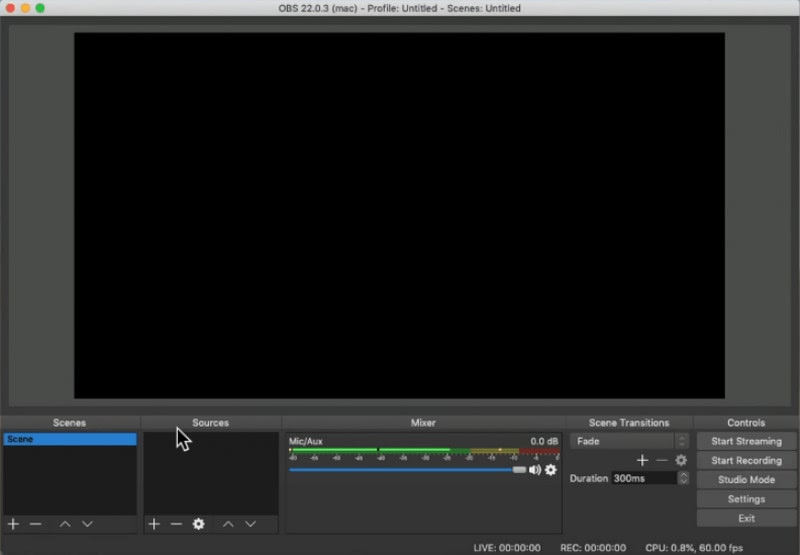800x555 pixels.
Task: Open transition properties gear icon
Action: pos(681,460)
